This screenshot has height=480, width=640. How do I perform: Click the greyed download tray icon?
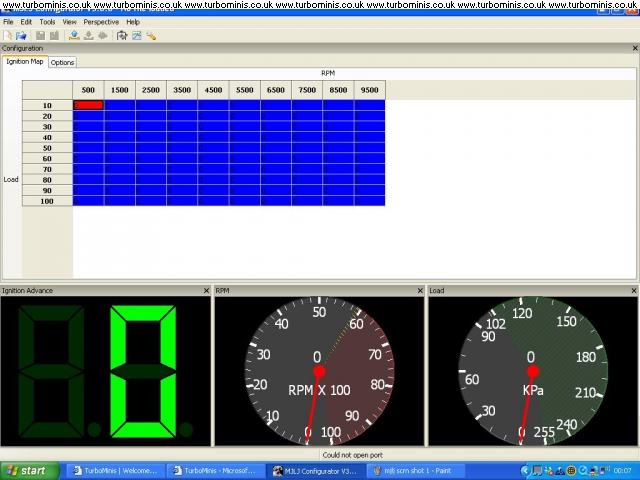[89, 36]
